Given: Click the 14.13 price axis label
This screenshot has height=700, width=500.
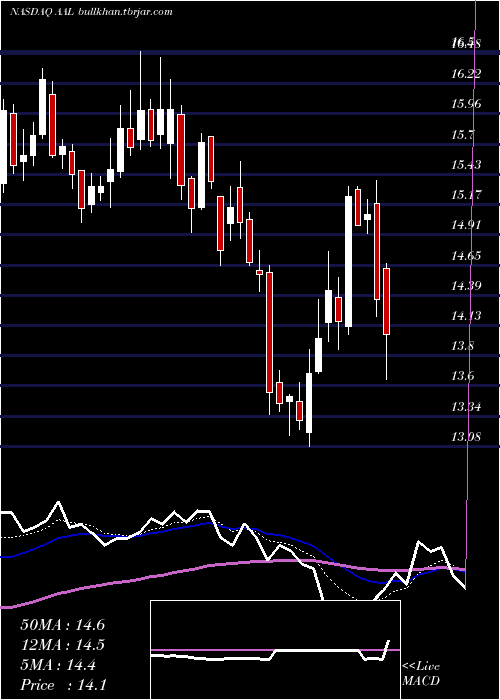Looking at the screenshot, I should coord(466,316).
